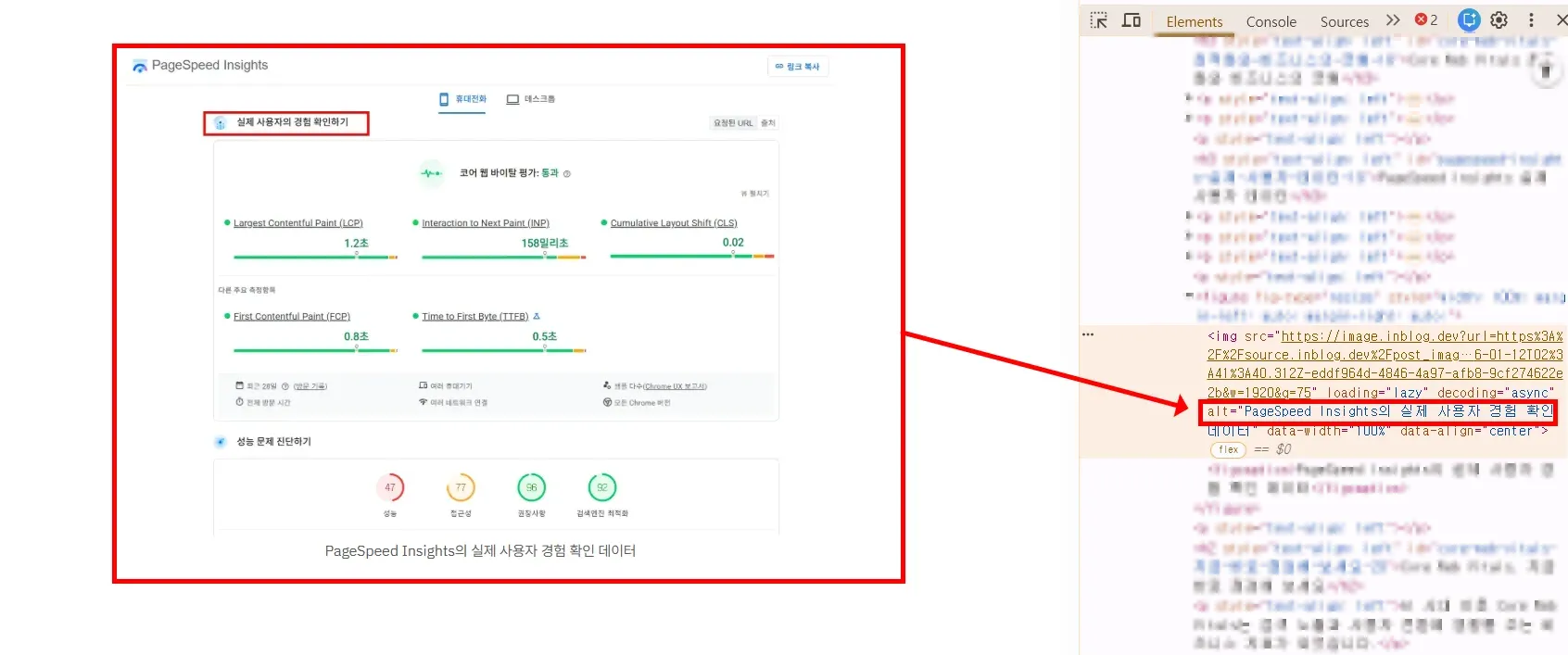Open the DevTools three-dot customize menu
This screenshot has height=655, width=1568.
[1531, 20]
